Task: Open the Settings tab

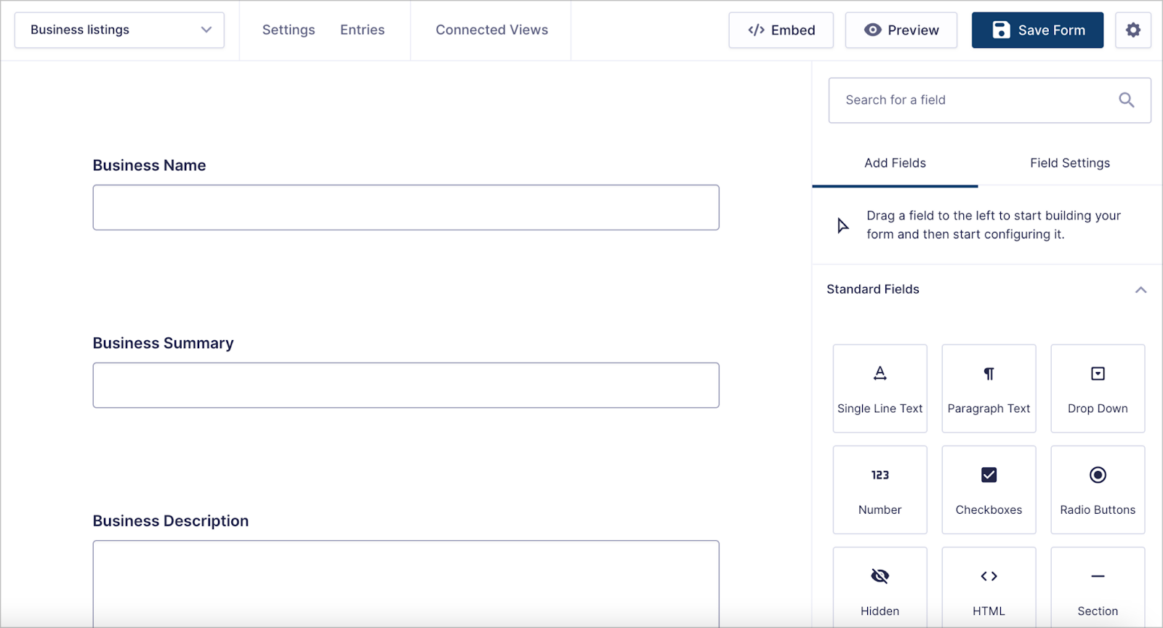Action: pos(288,30)
